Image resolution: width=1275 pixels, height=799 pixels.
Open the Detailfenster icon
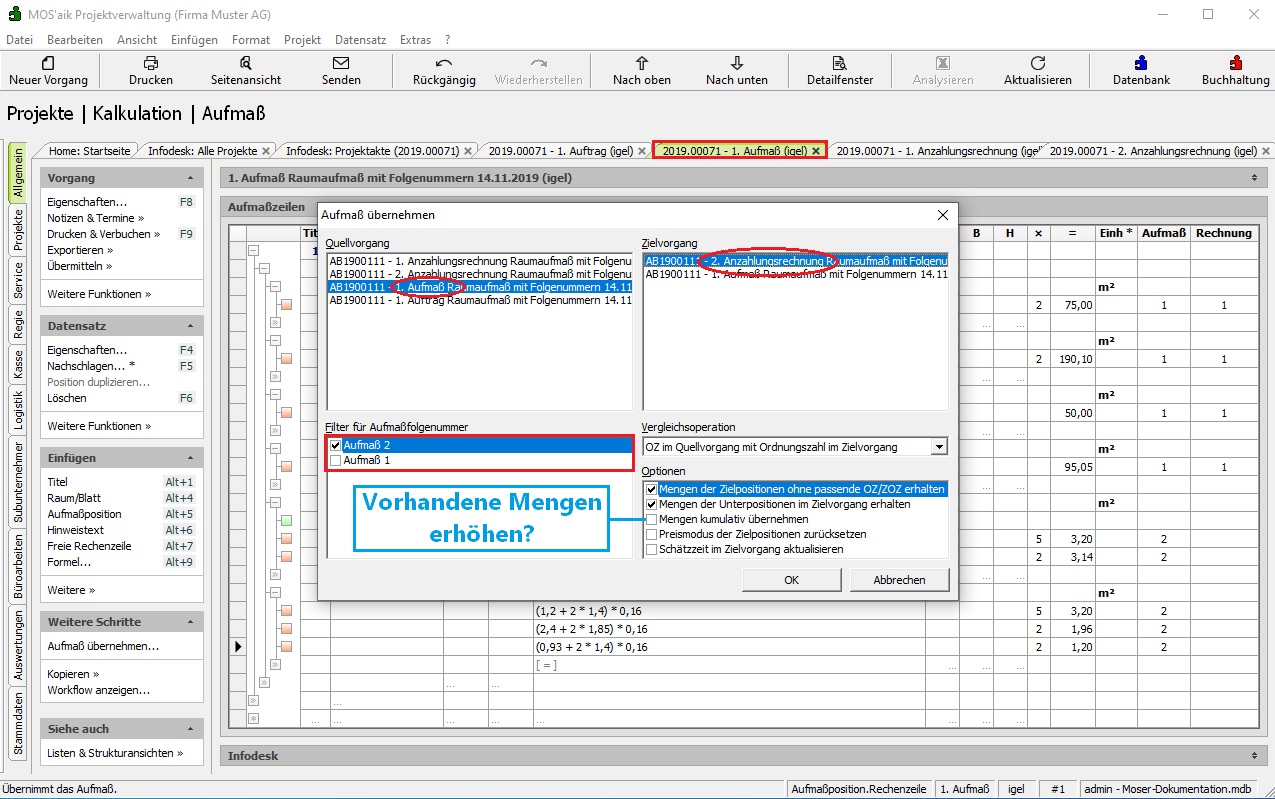pos(840,63)
